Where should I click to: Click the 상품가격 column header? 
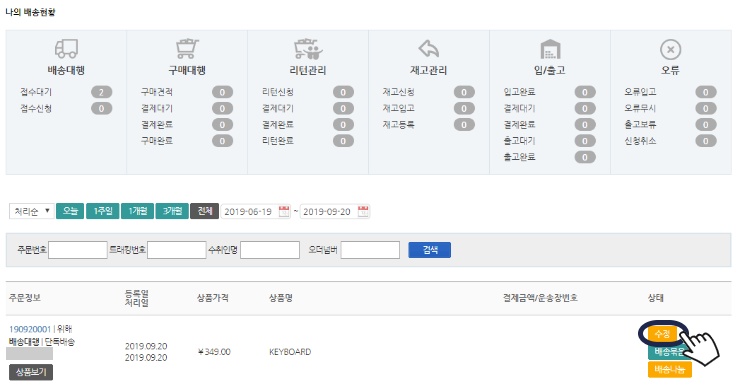click(x=213, y=298)
